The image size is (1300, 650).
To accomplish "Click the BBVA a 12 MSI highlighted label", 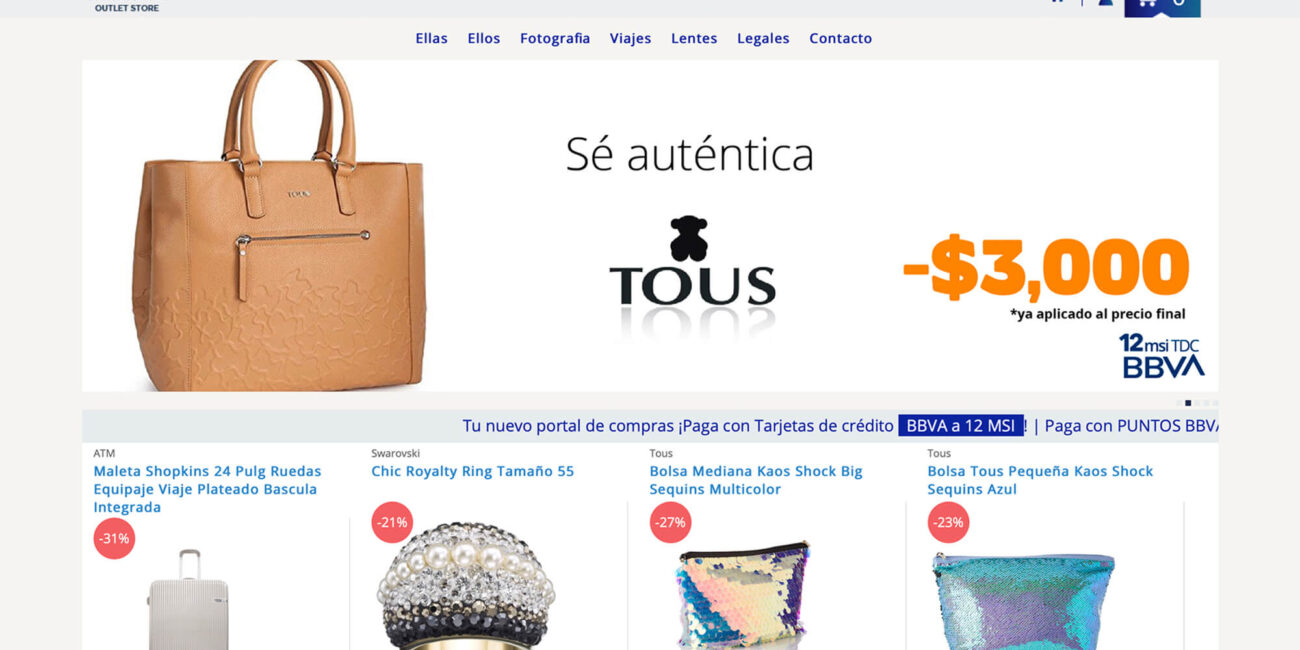I will pyautogui.click(x=960, y=426).
